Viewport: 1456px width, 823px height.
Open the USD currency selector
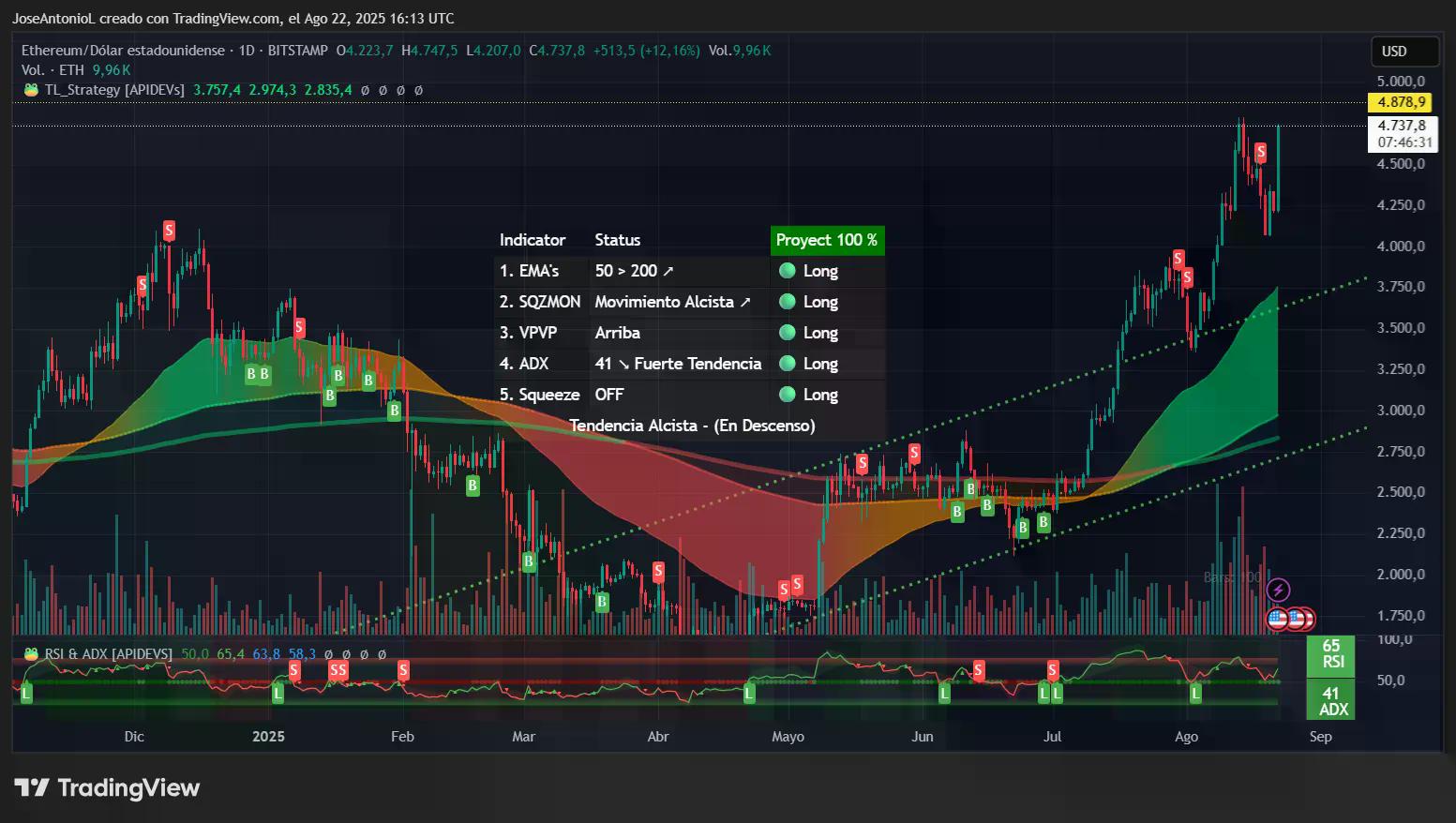(x=1403, y=52)
